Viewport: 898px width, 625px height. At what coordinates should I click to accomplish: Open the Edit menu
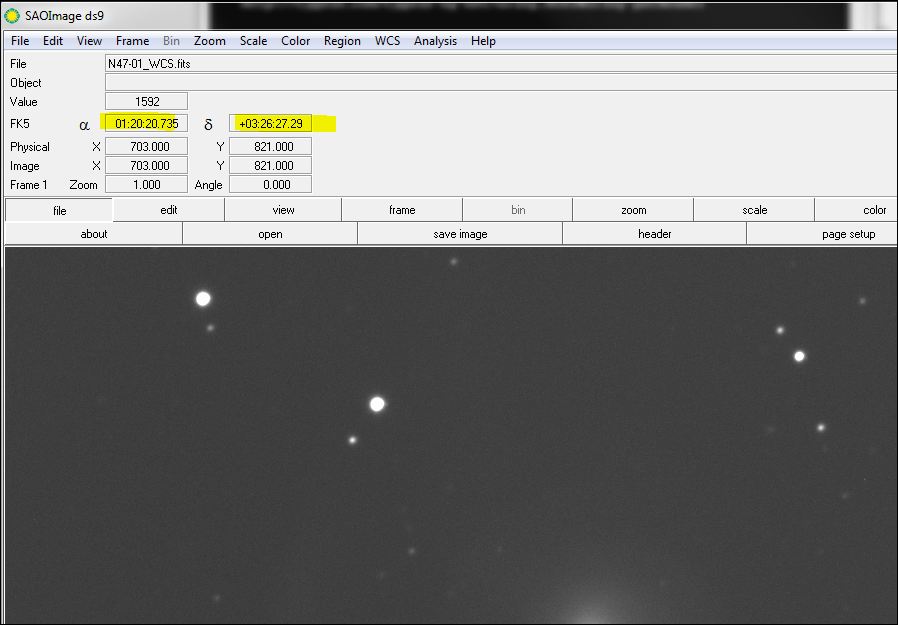pos(53,41)
